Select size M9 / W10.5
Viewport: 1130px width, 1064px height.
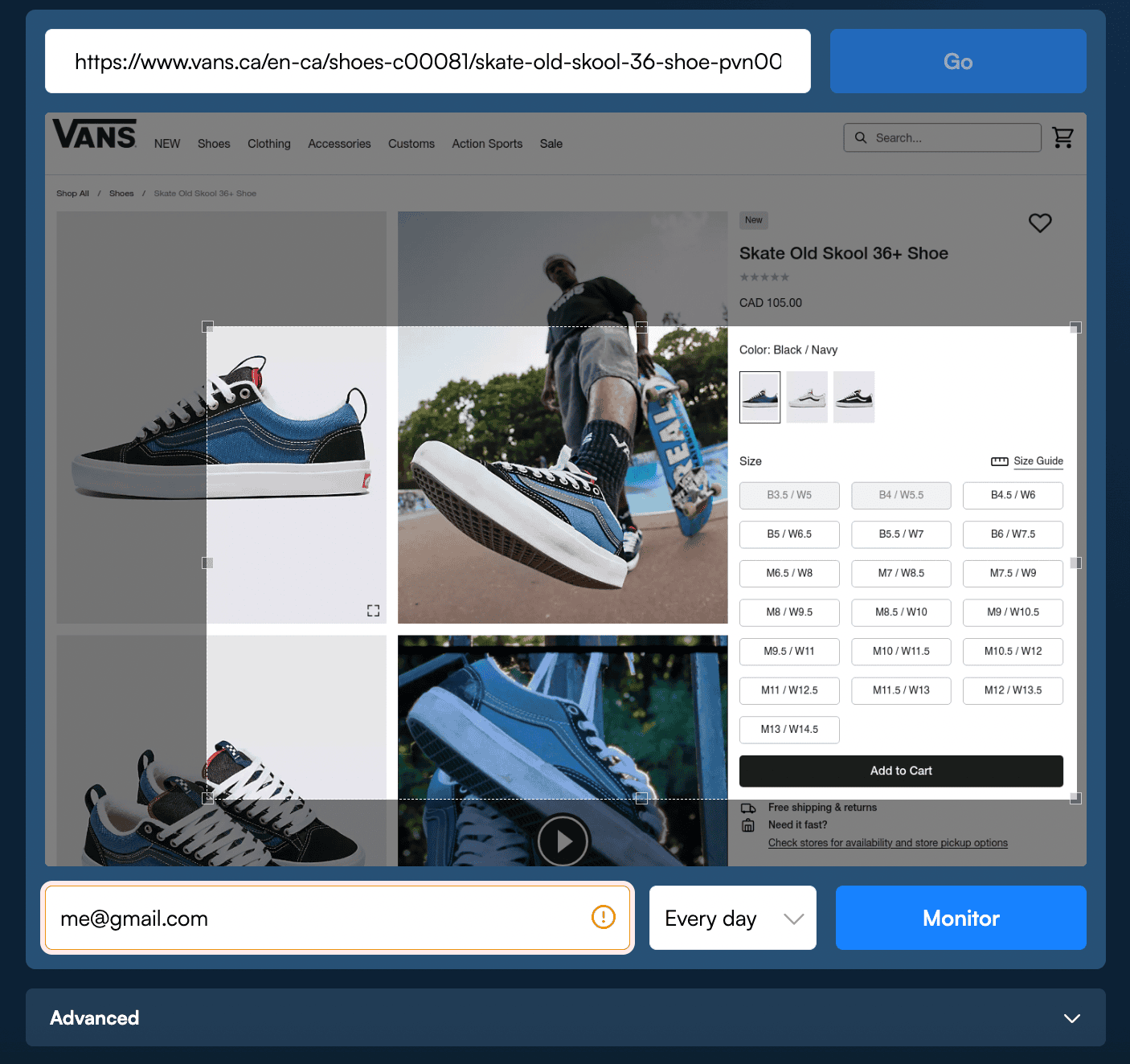point(1013,612)
